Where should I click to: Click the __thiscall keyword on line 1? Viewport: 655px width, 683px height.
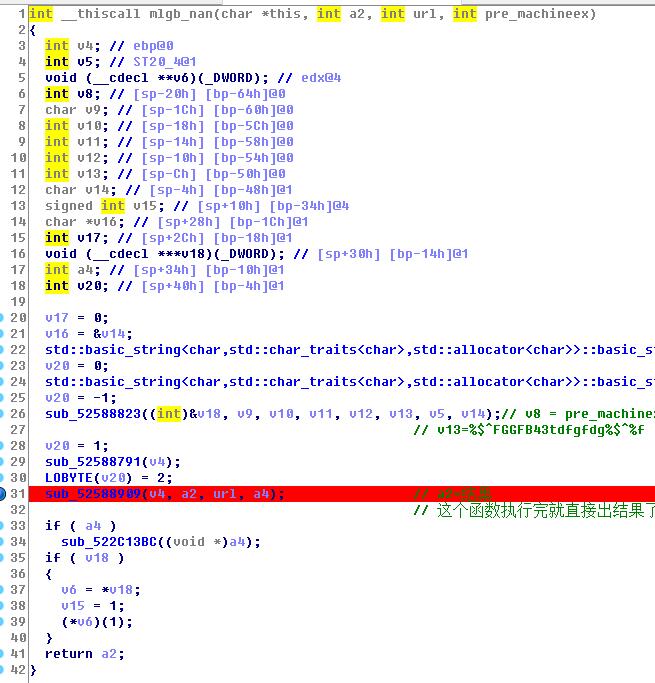pos(101,14)
